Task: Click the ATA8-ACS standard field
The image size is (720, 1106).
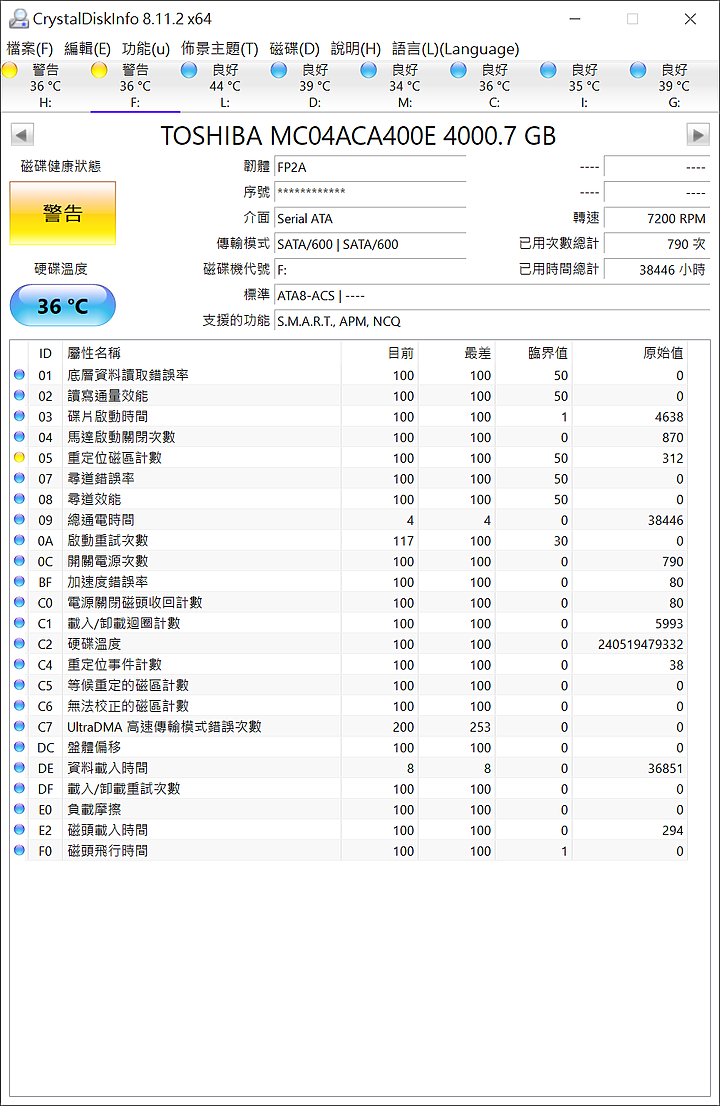Action: pyautogui.click(x=492, y=296)
